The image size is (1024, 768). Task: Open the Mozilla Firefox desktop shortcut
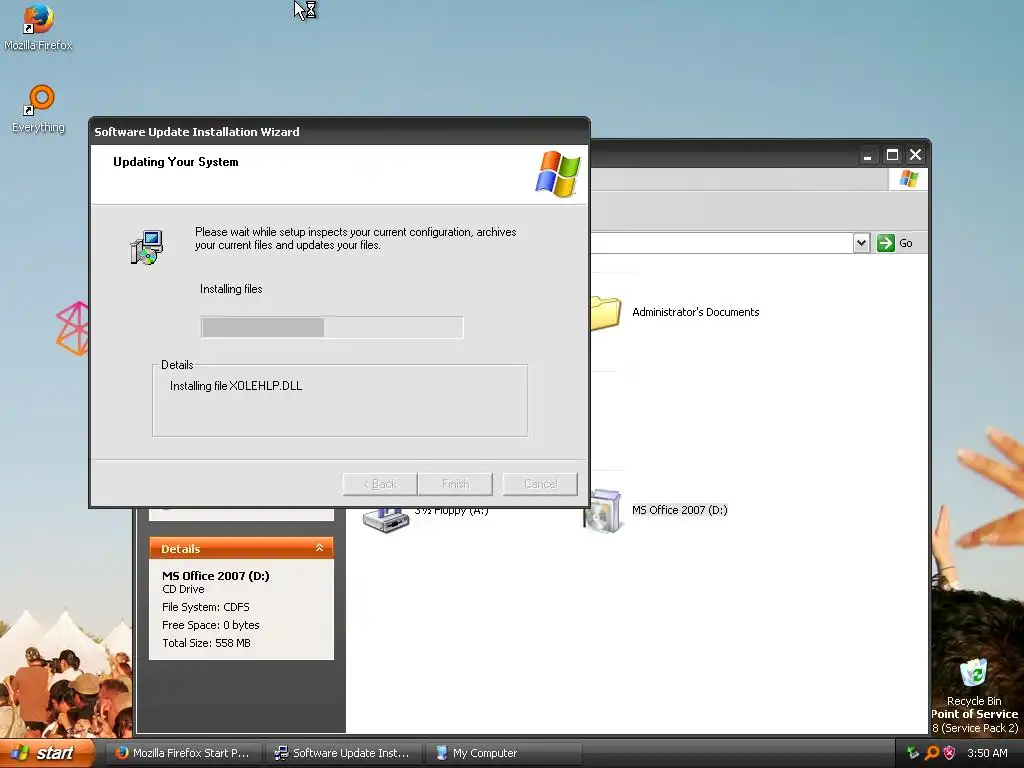38,27
